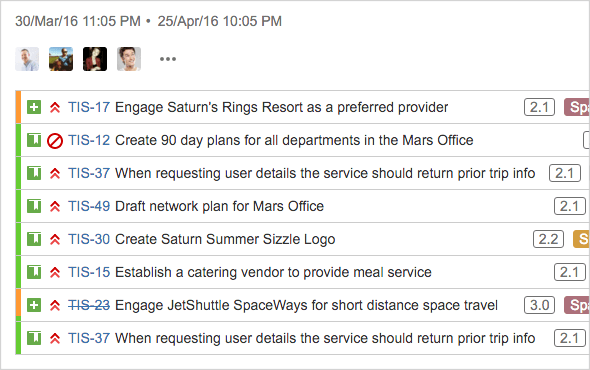Click the story icon on TIS-15 row
Screen dimensions: 590x370
[x=34, y=272]
